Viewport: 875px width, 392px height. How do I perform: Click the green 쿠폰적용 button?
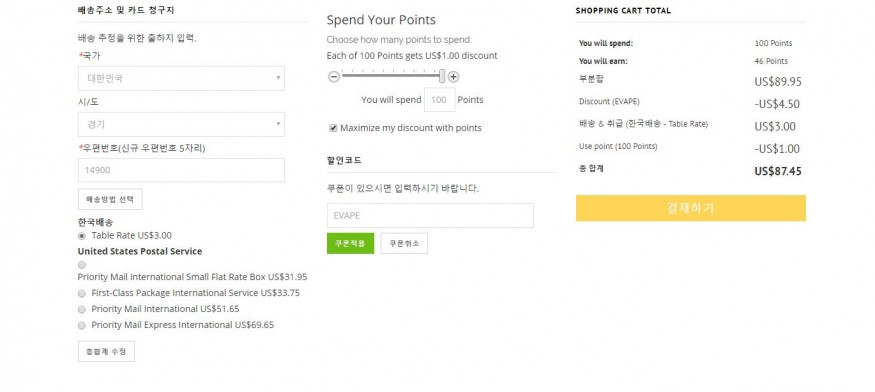pos(350,243)
